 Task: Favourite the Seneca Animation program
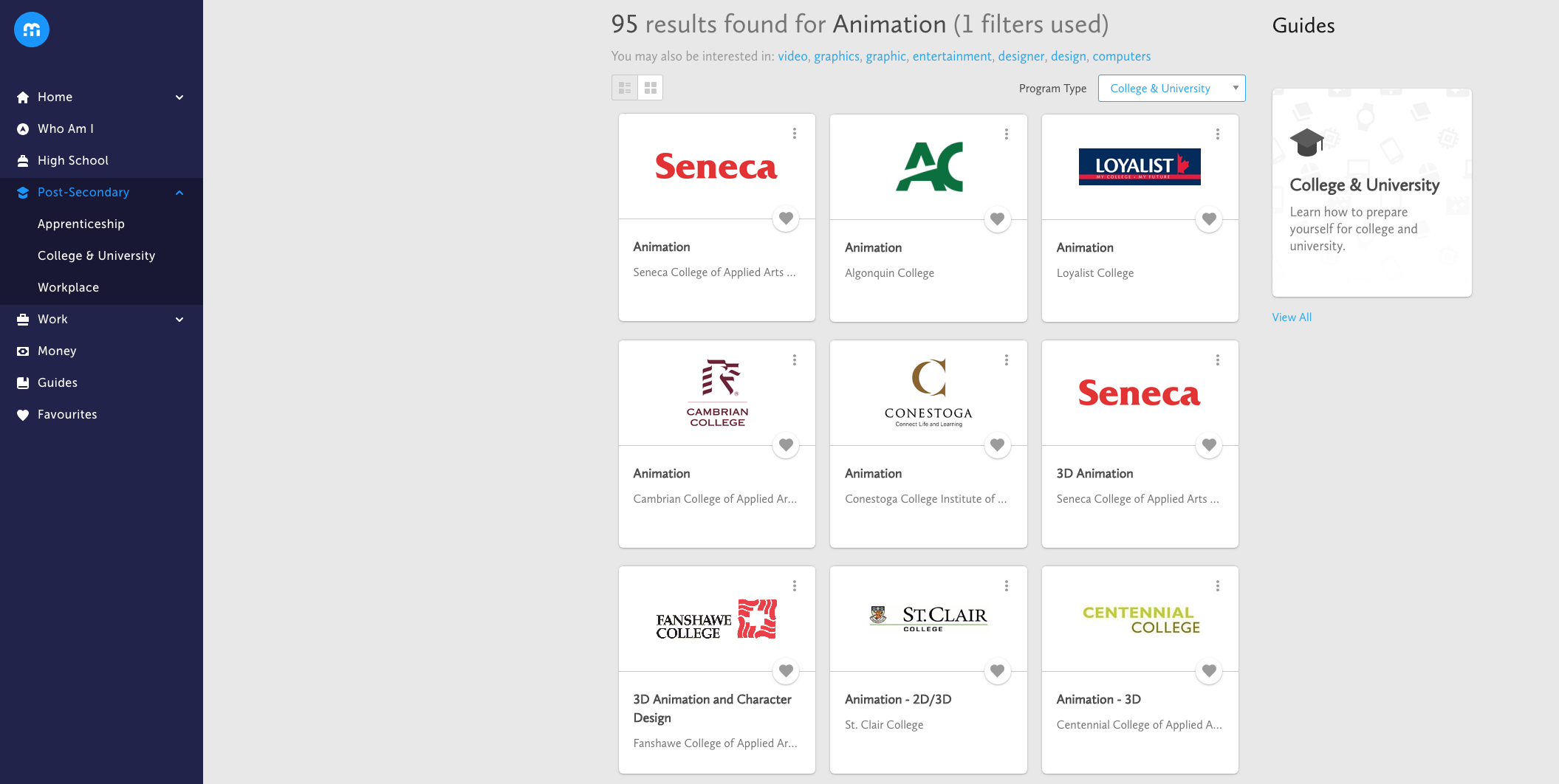(786, 219)
